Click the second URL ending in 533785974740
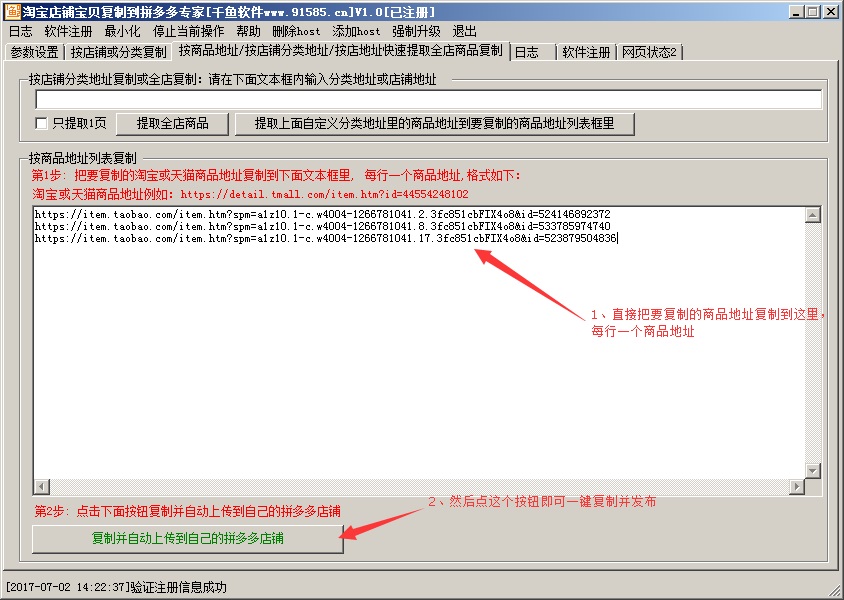This screenshot has width=844, height=600. tap(322, 226)
